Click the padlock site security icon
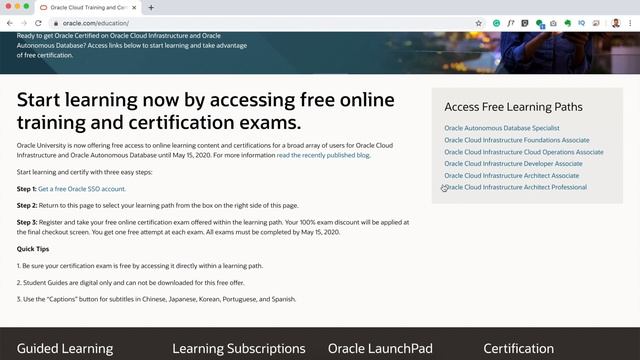The image size is (640, 360). [x=56, y=23]
